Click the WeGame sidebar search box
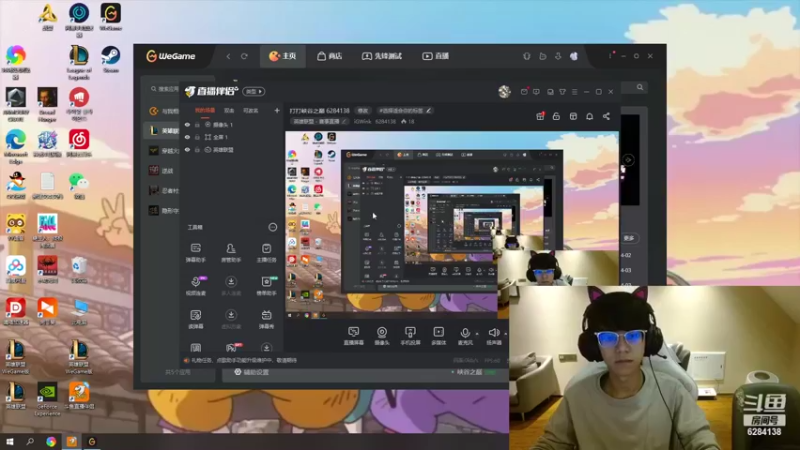This screenshot has width=800, height=450. click(x=164, y=89)
